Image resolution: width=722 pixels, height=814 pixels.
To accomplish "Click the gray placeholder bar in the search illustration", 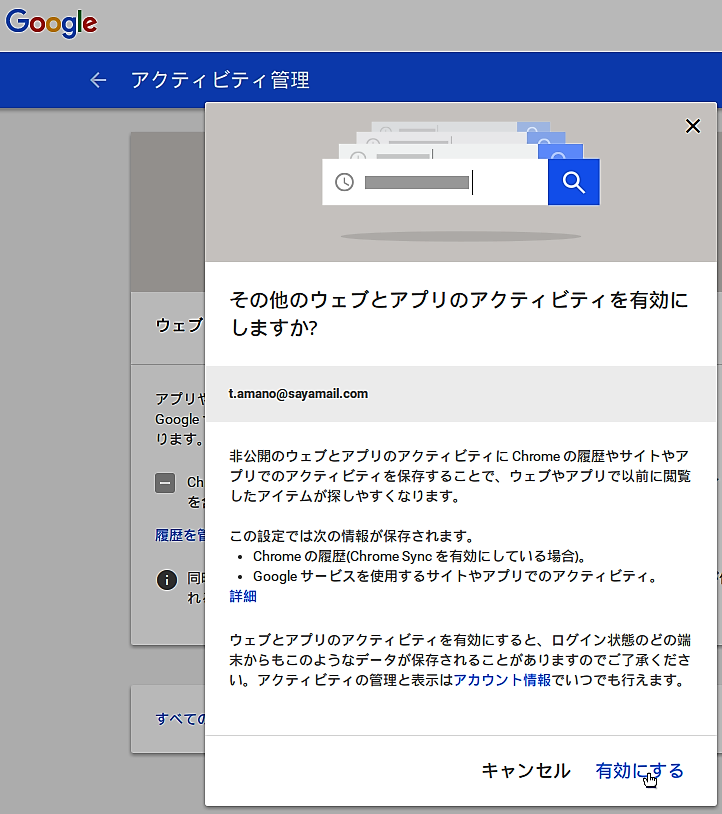I will click(x=417, y=183).
